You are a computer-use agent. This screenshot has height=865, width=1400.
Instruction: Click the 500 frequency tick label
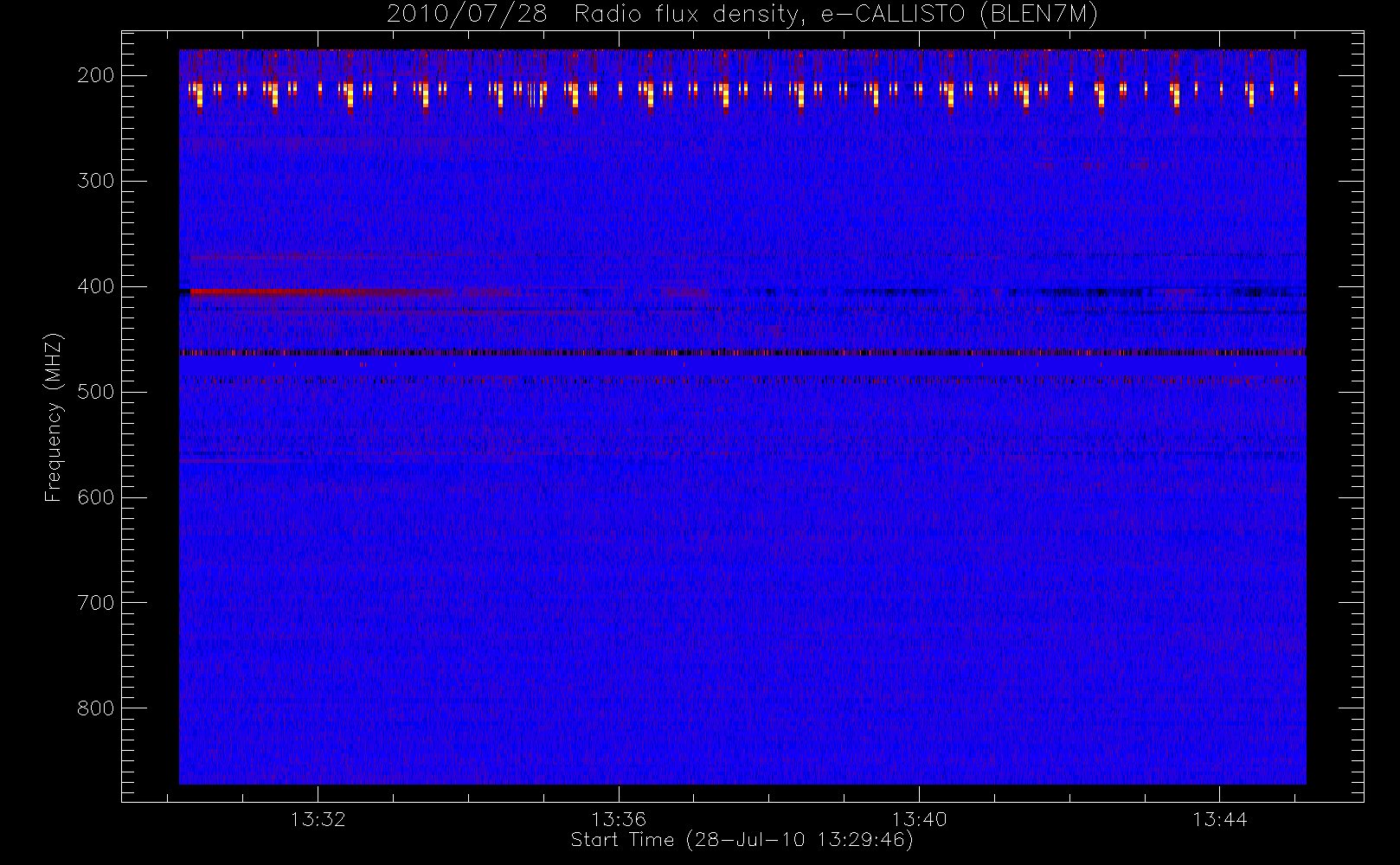[x=96, y=392]
